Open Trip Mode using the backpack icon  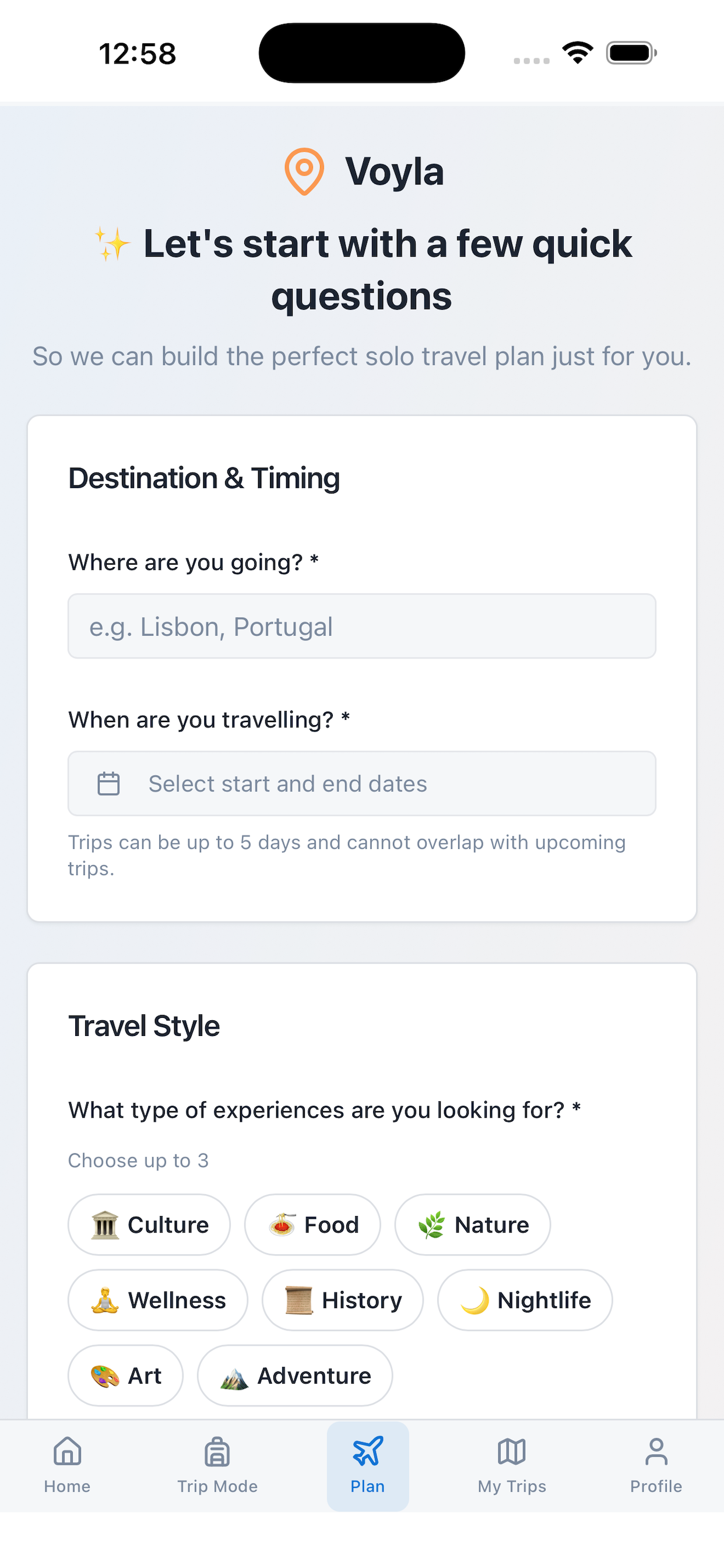point(217,1452)
